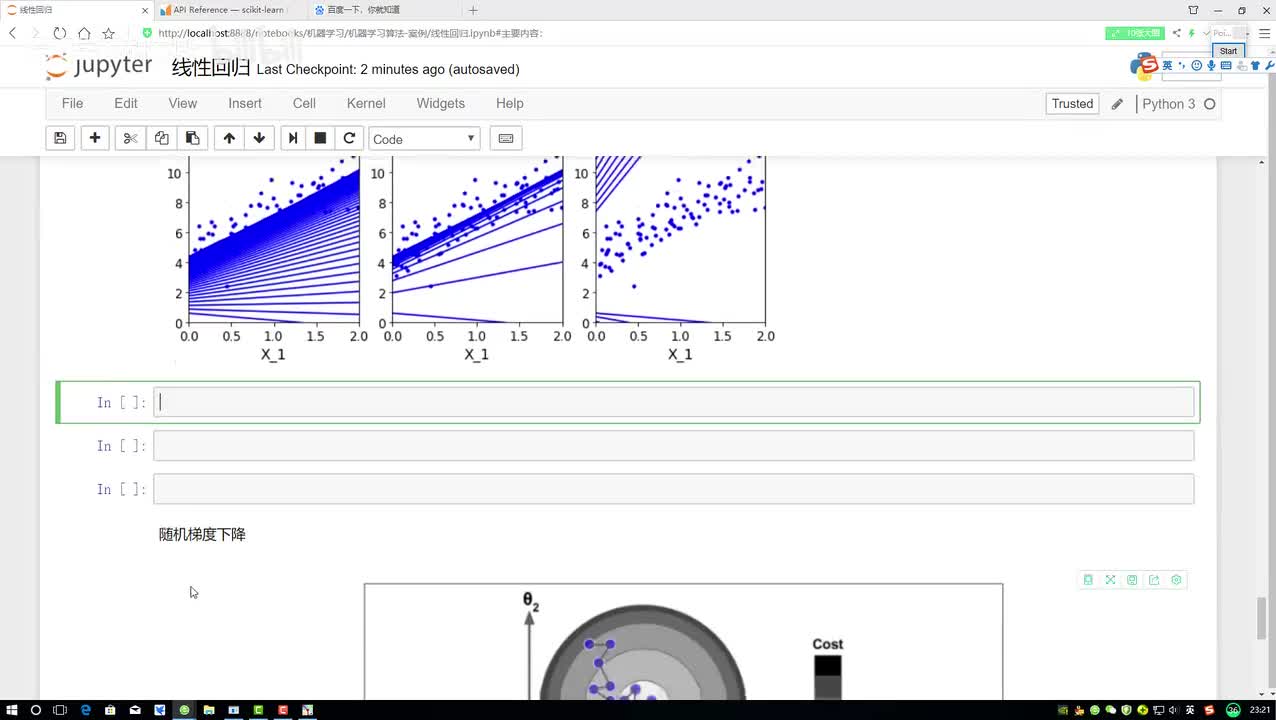Viewport: 1276px width, 720px height.
Task: Open the browser home page
Action: tap(84, 33)
